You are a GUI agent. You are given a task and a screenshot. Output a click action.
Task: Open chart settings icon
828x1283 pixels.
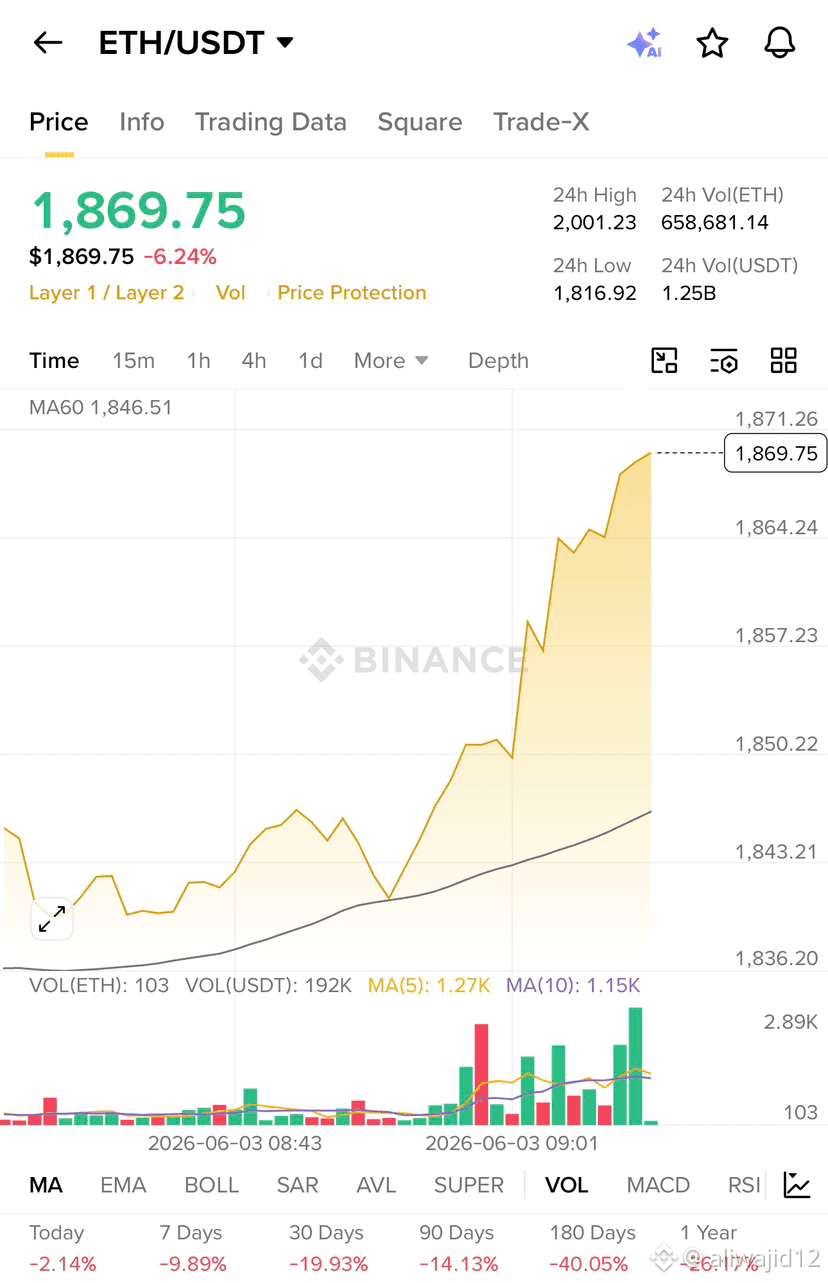pyautogui.click(x=724, y=361)
